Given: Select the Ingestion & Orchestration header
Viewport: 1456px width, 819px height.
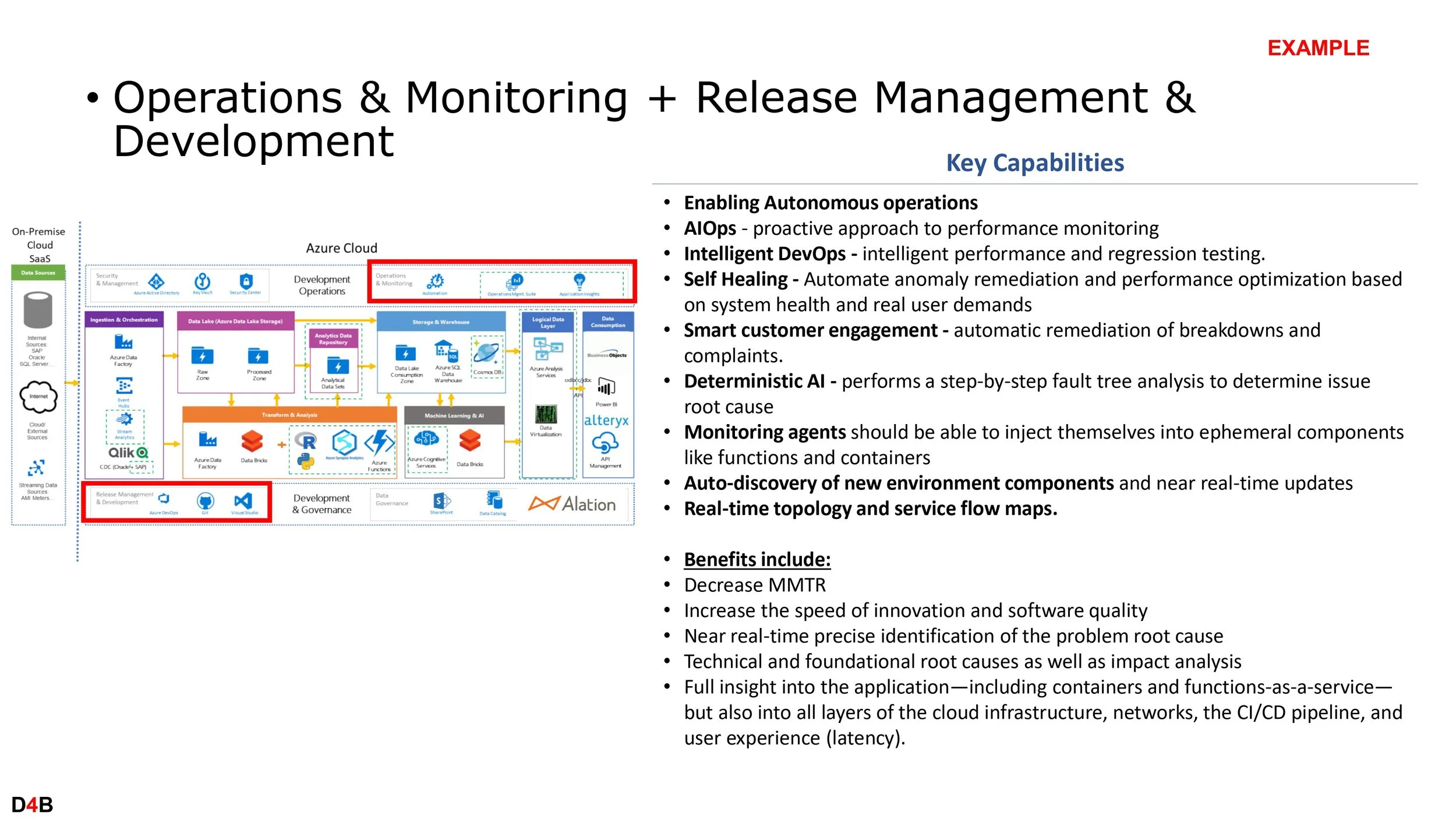Looking at the screenshot, I should 124,320.
